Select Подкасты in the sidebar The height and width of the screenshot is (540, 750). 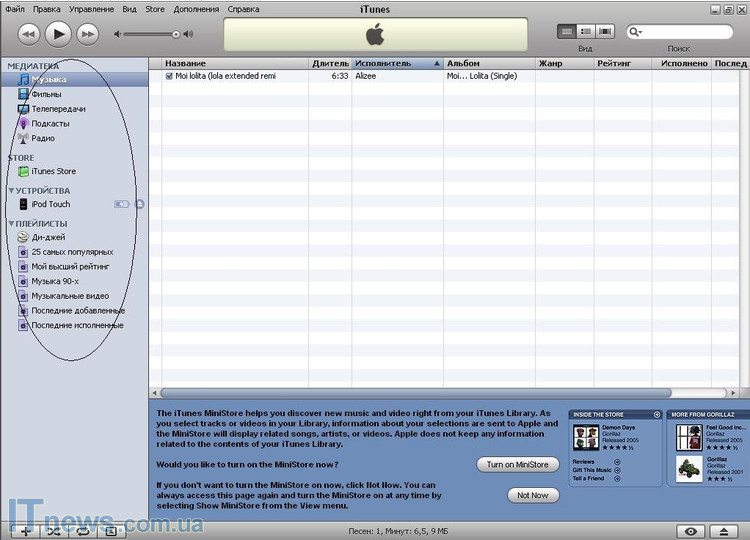(50, 124)
